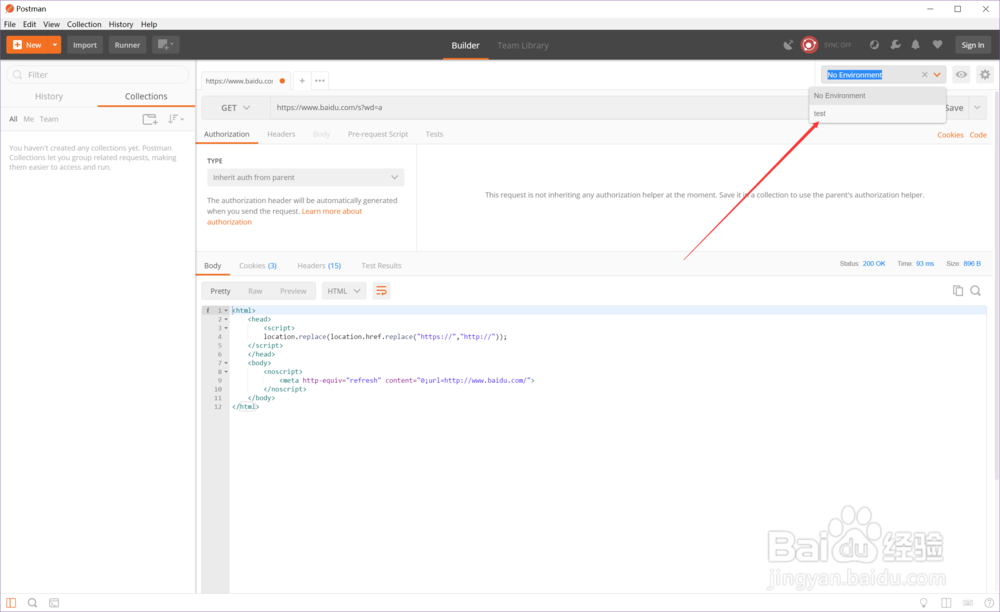Select Pretty response view

[220, 291]
